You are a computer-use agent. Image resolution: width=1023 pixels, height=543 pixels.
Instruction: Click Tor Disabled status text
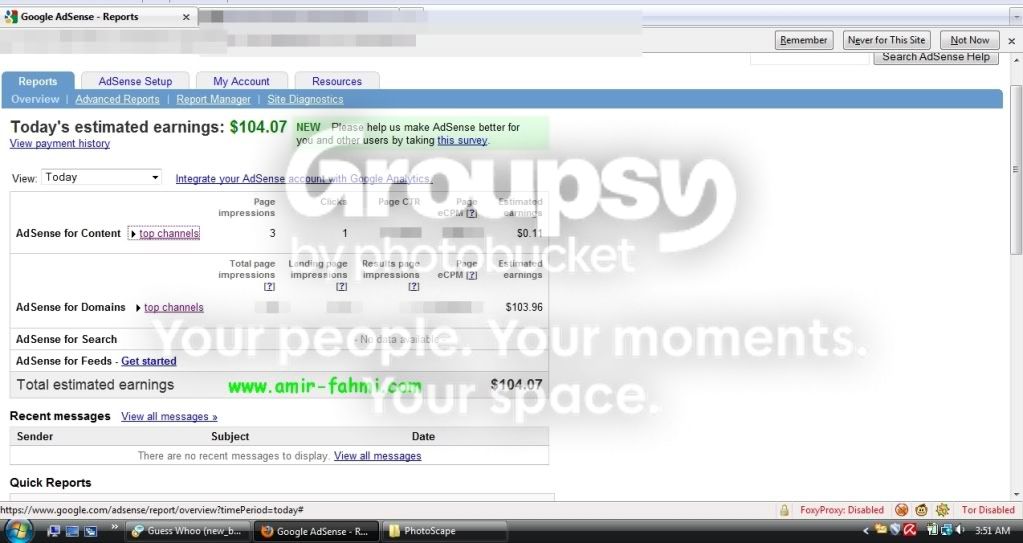988,510
